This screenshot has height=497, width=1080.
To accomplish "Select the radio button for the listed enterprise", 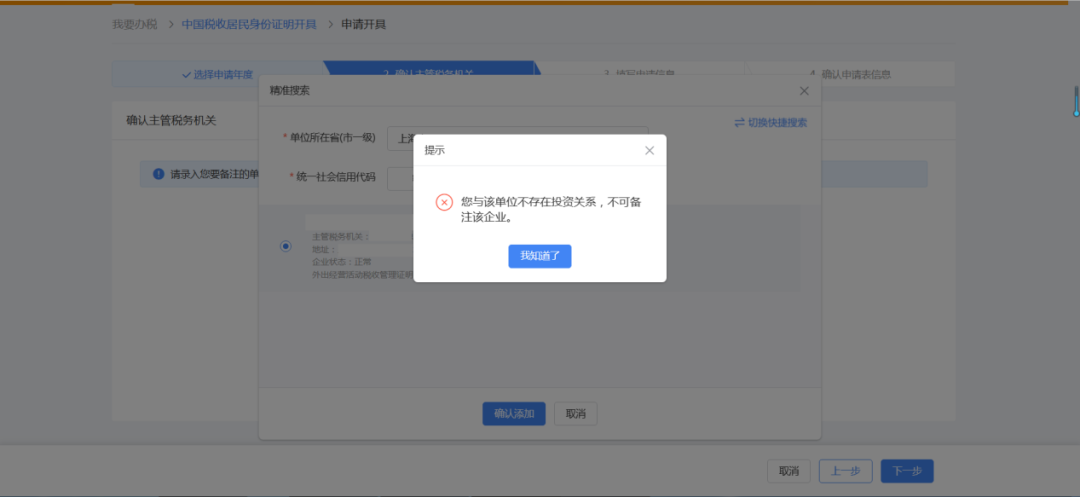I will (286, 246).
